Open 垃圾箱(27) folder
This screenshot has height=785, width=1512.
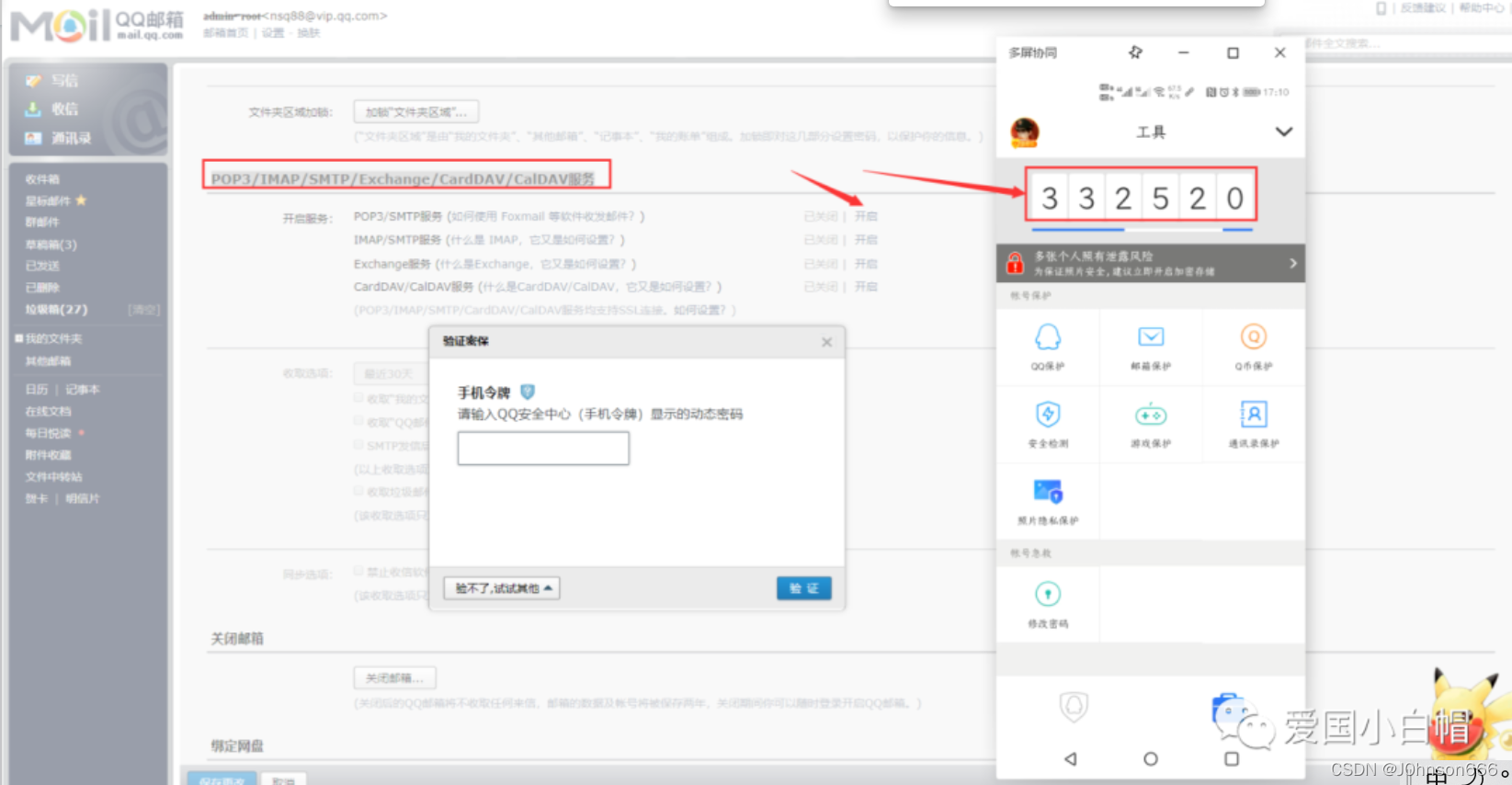(56, 310)
